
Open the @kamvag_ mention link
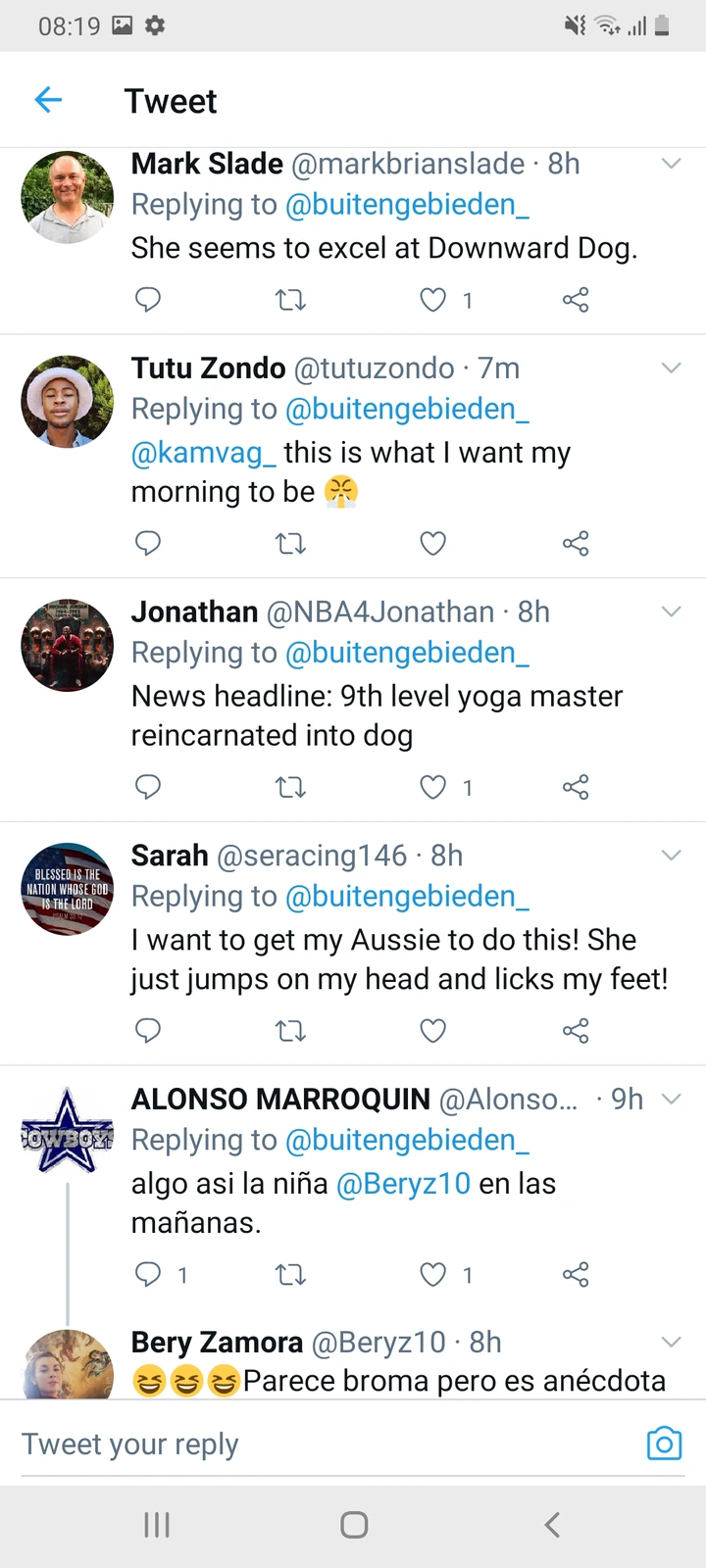coord(204,453)
